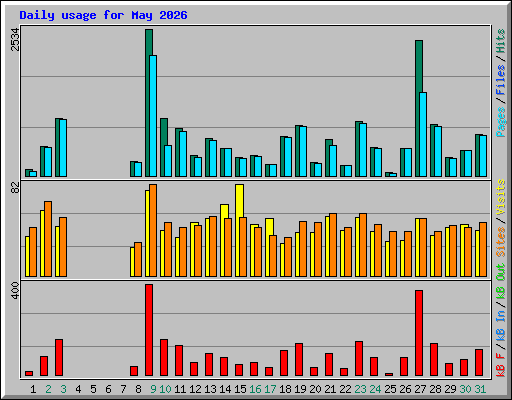Select the day 5 label on x-axis
This screenshot has height=400, width=512.
[93, 389]
